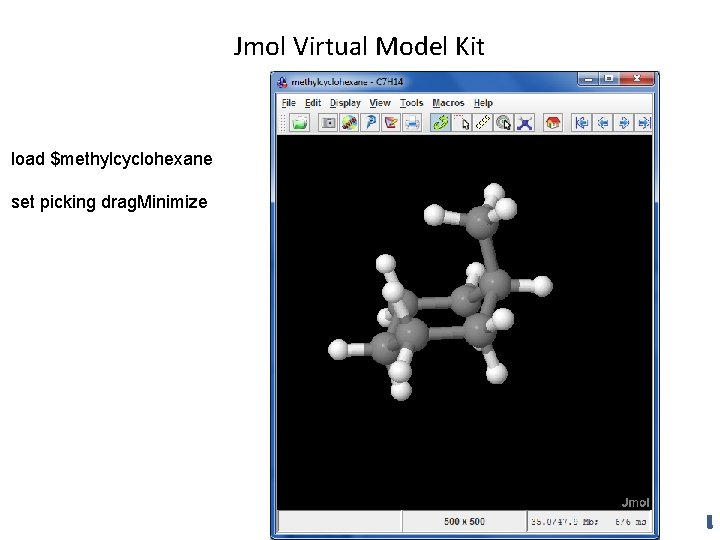This screenshot has width=720, height=540.
Task: Open the Tools menu
Action: [411, 103]
